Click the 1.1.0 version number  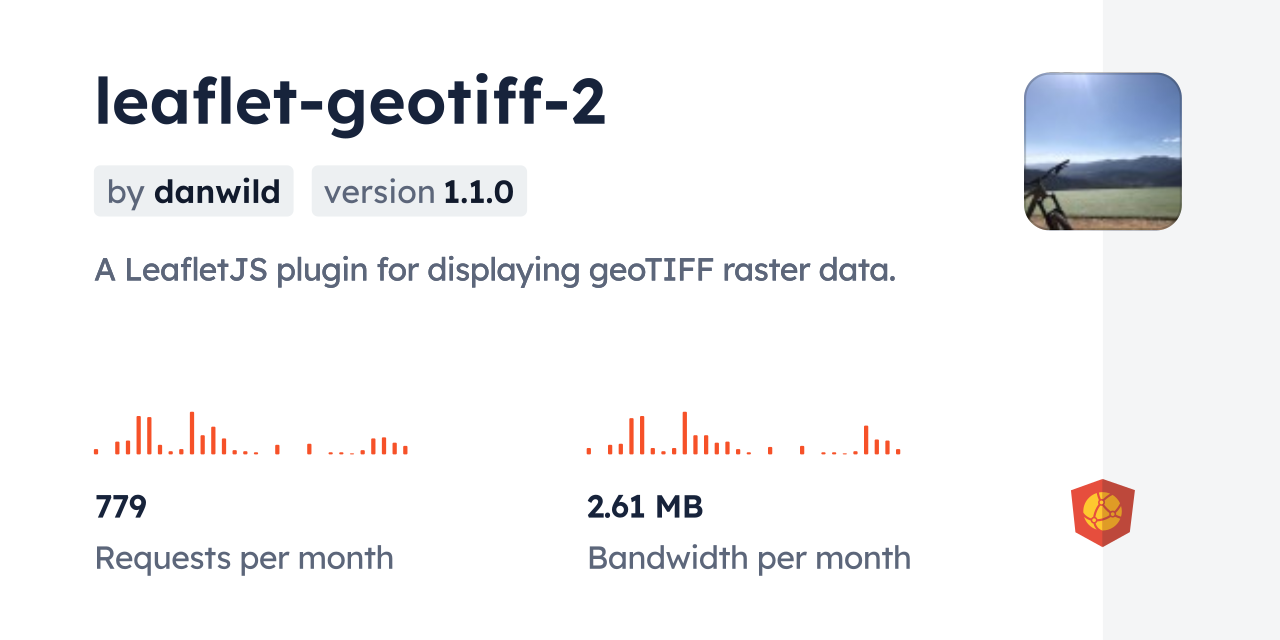pos(479,191)
